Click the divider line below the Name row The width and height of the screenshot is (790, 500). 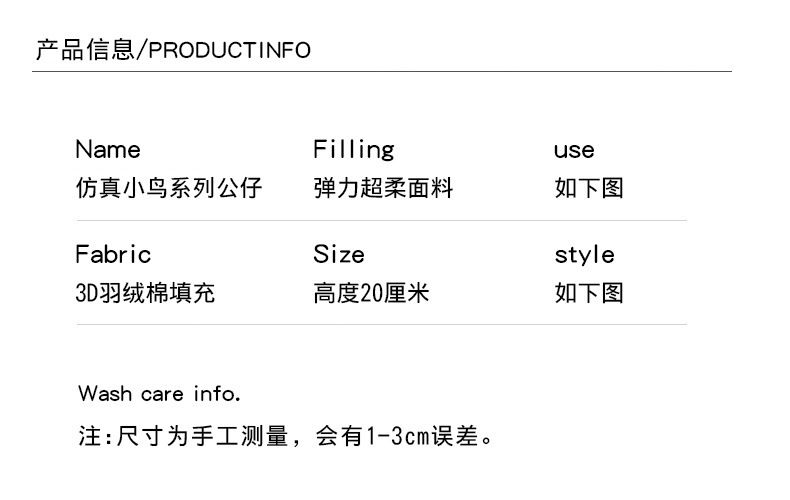pos(382,220)
